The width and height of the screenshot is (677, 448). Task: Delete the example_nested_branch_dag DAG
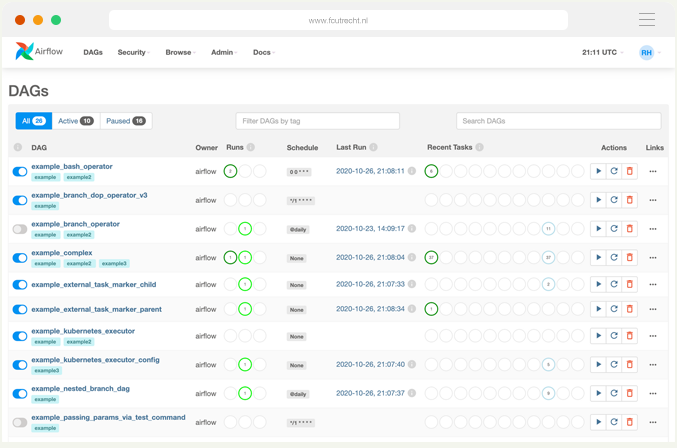click(629, 394)
